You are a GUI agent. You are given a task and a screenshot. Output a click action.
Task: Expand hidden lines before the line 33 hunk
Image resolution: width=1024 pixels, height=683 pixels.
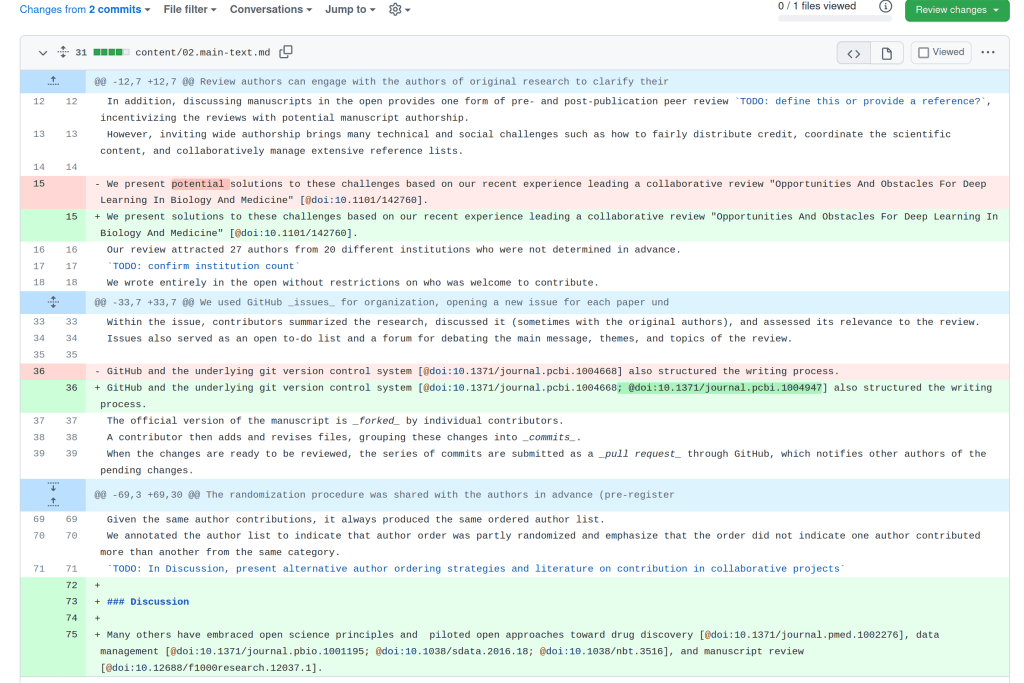coord(54,302)
